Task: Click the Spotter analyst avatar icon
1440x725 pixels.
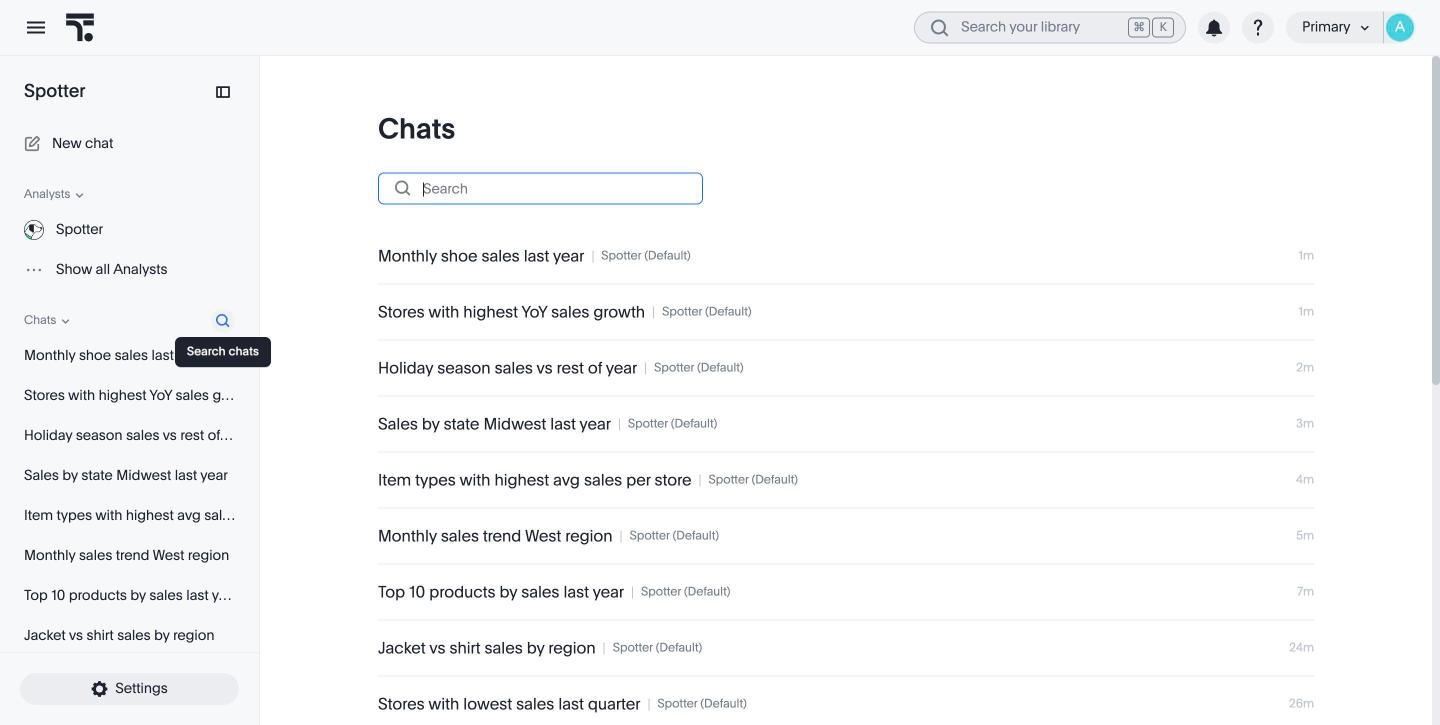Action: [34, 230]
